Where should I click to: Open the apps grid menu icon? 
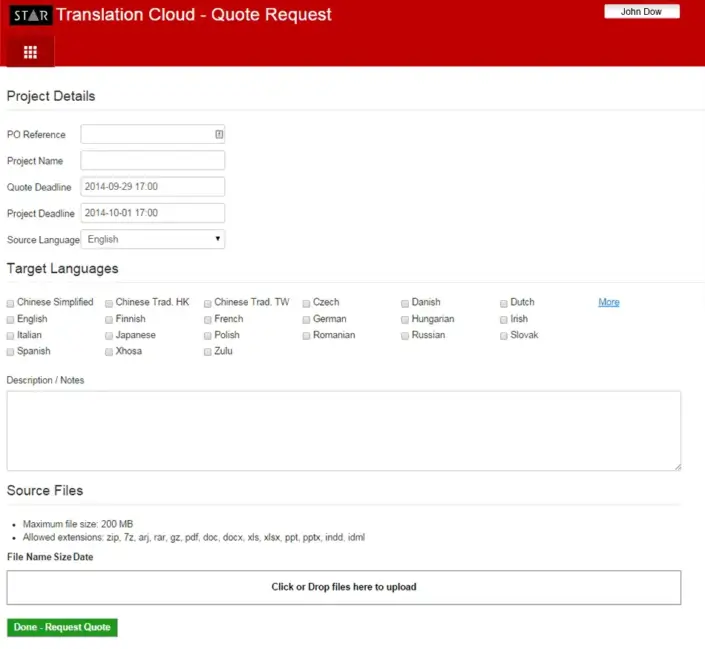pyautogui.click(x=30, y=52)
